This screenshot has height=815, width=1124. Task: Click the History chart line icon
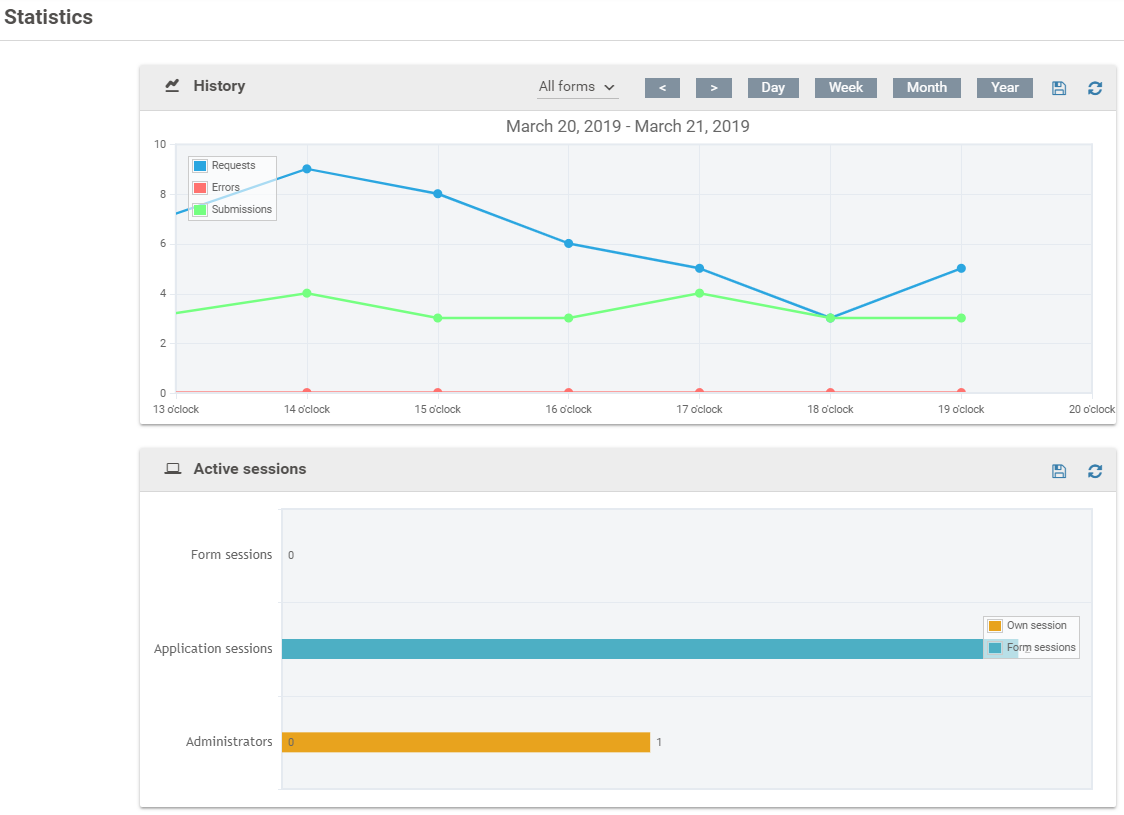click(172, 86)
